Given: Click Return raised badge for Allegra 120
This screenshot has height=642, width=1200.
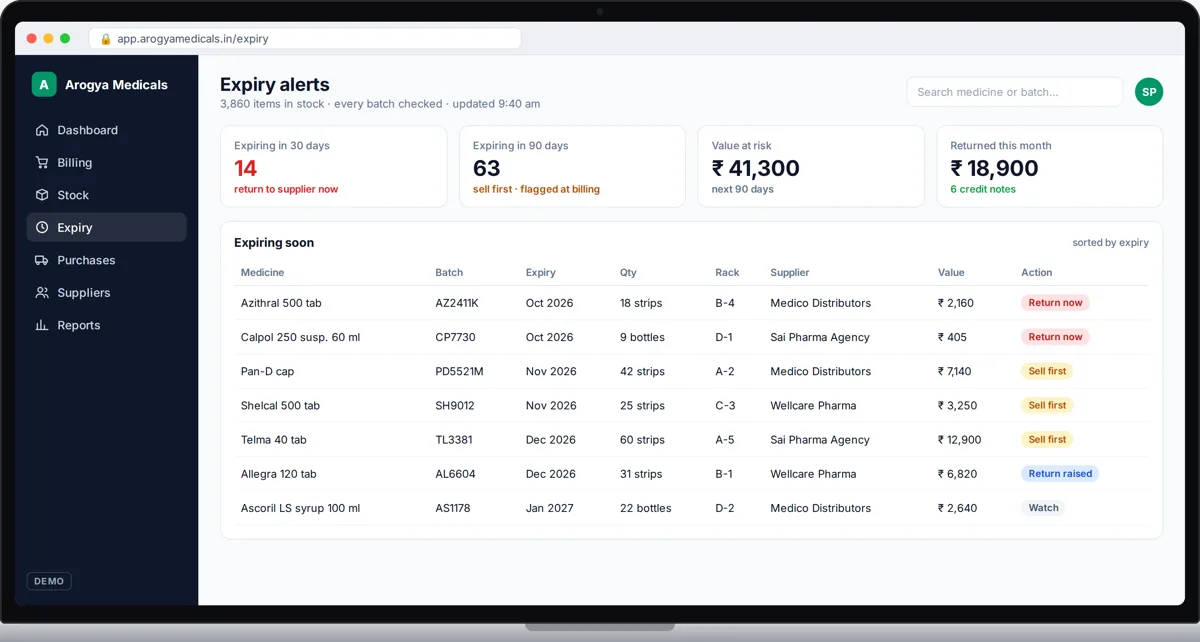Looking at the screenshot, I should (1060, 474).
